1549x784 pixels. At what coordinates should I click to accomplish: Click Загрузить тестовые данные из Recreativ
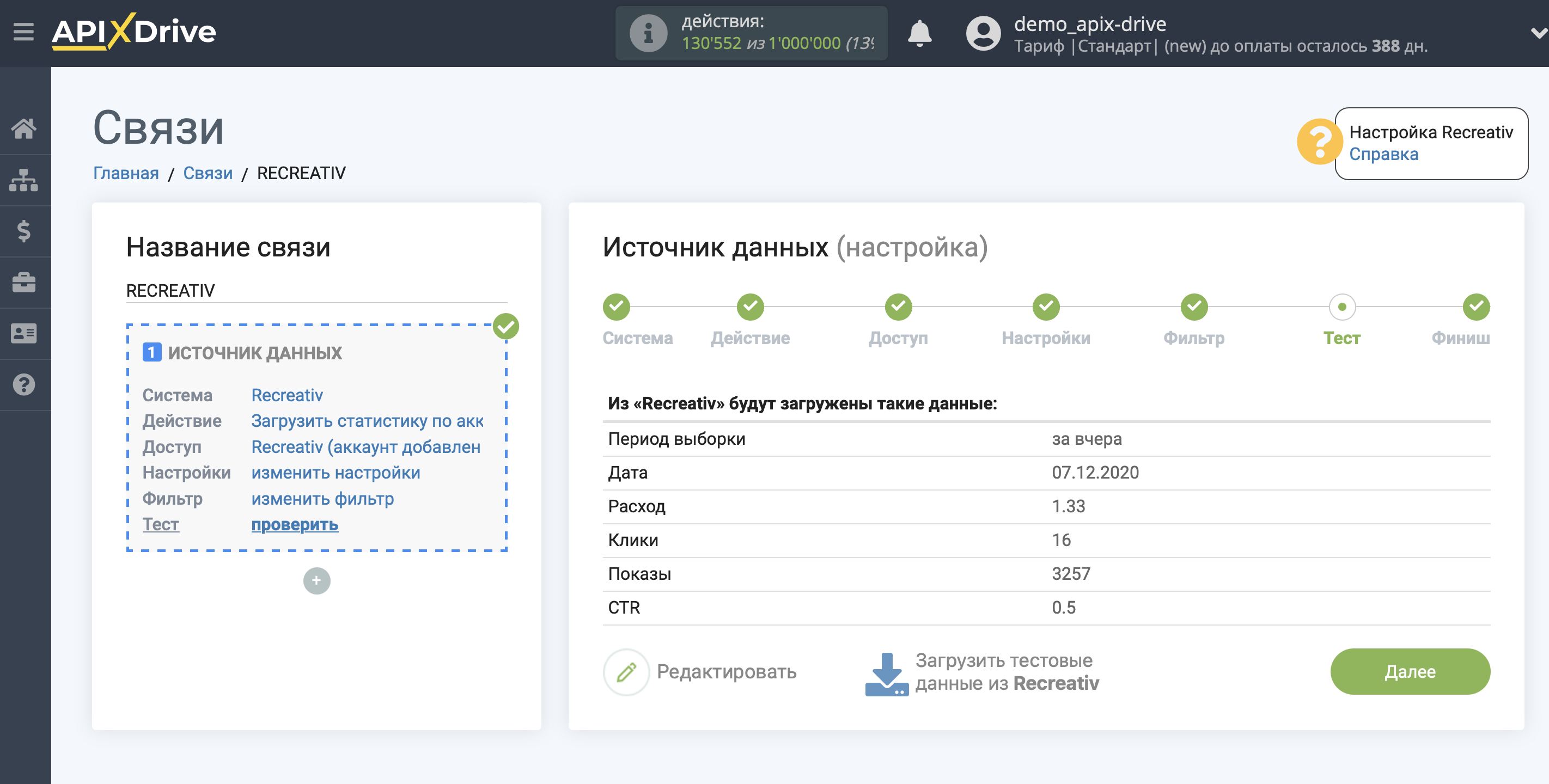point(1007,671)
